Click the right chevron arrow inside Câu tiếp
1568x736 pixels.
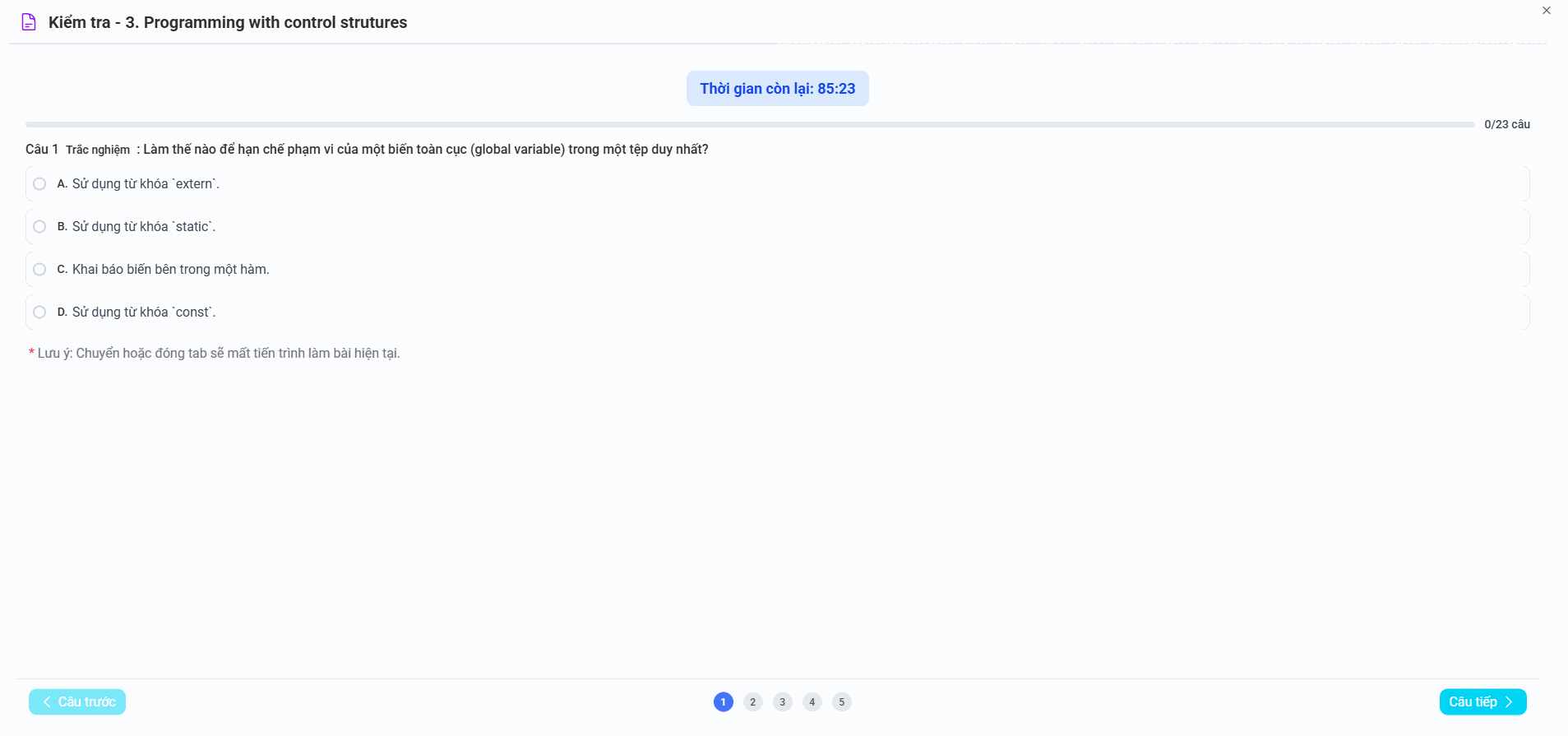coord(1509,702)
